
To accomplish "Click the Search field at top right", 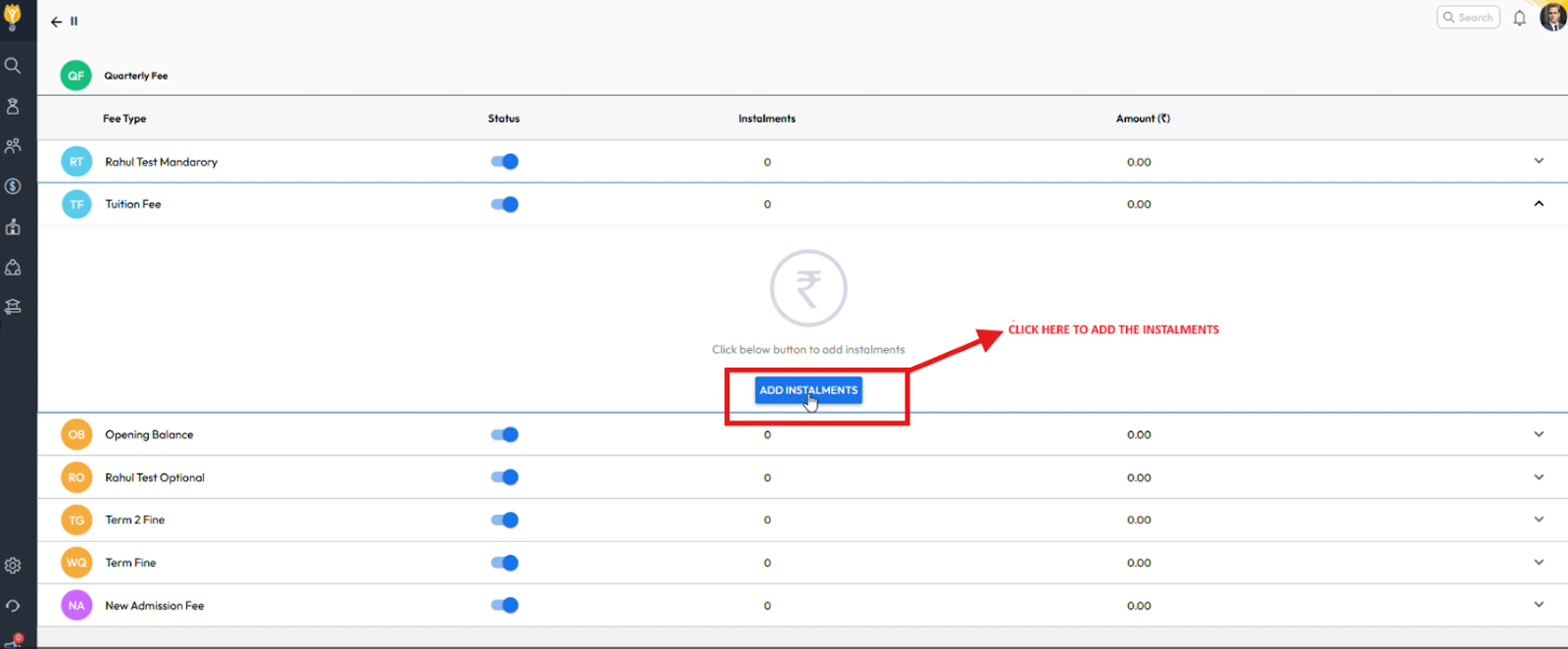I will pyautogui.click(x=1468, y=18).
